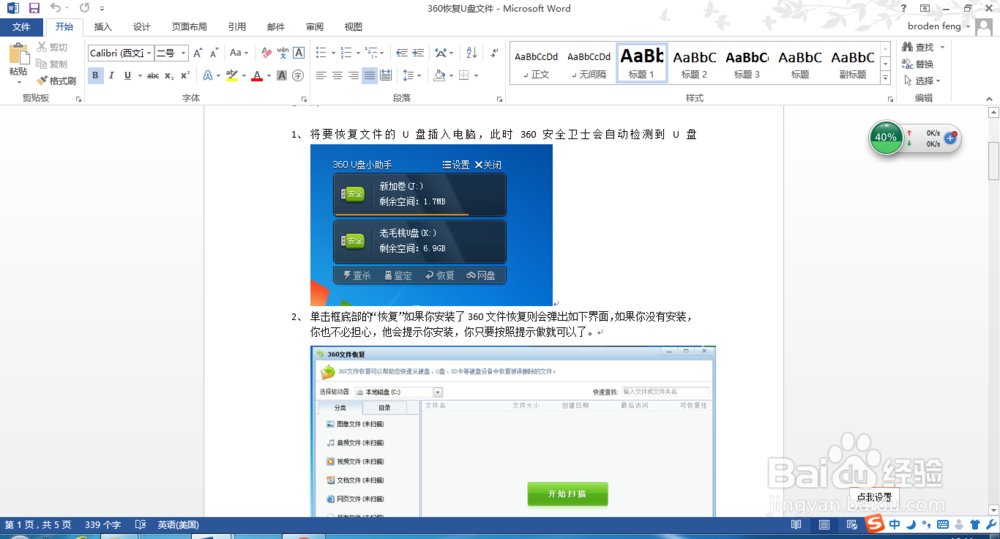Show or hide paragraph marks
This screenshot has height=539, width=1000.
click(x=495, y=53)
